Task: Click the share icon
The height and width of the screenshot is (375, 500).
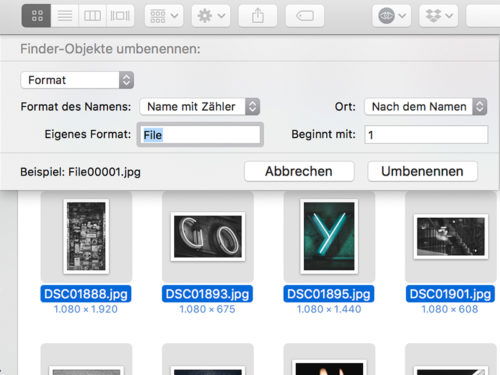Action: coord(258,15)
